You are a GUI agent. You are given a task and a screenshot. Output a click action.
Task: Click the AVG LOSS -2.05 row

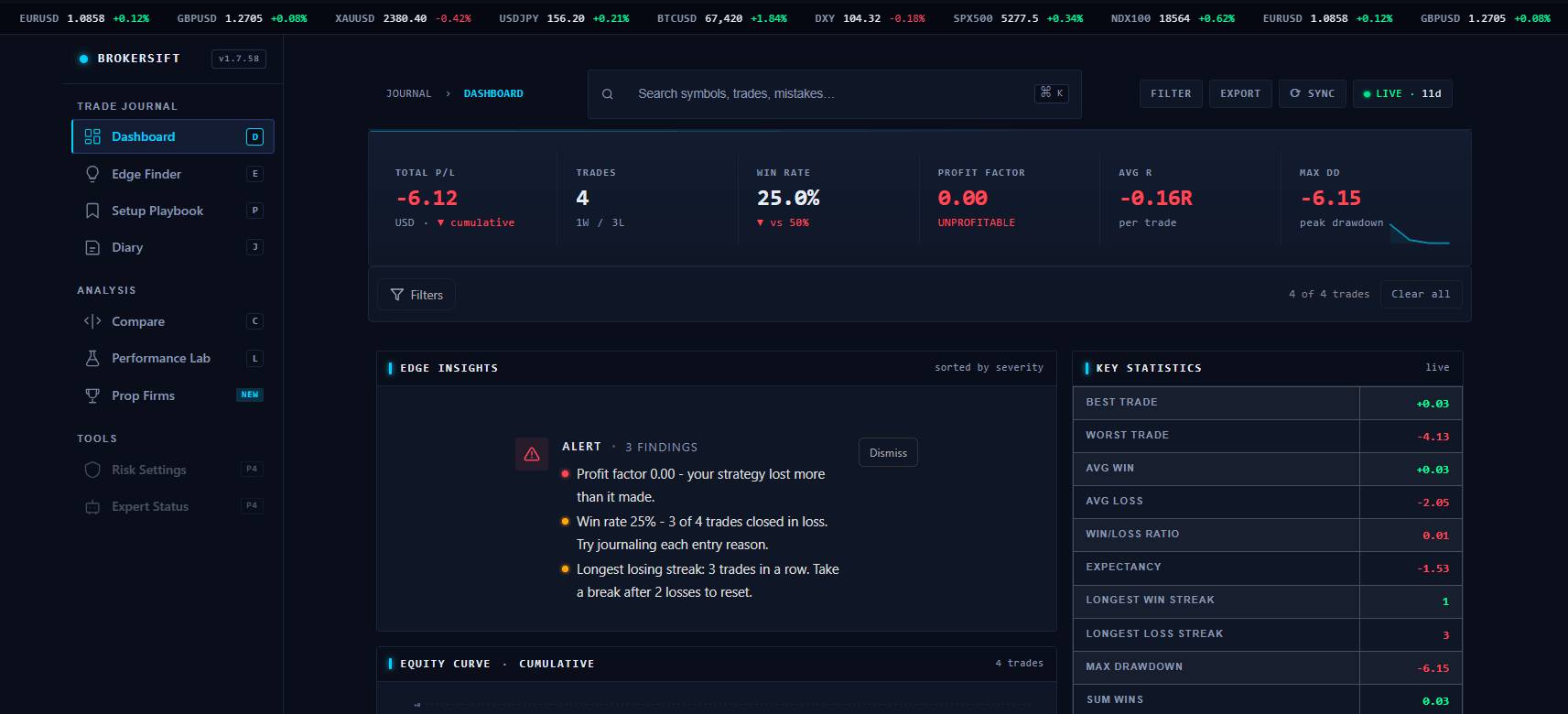[1268, 502]
